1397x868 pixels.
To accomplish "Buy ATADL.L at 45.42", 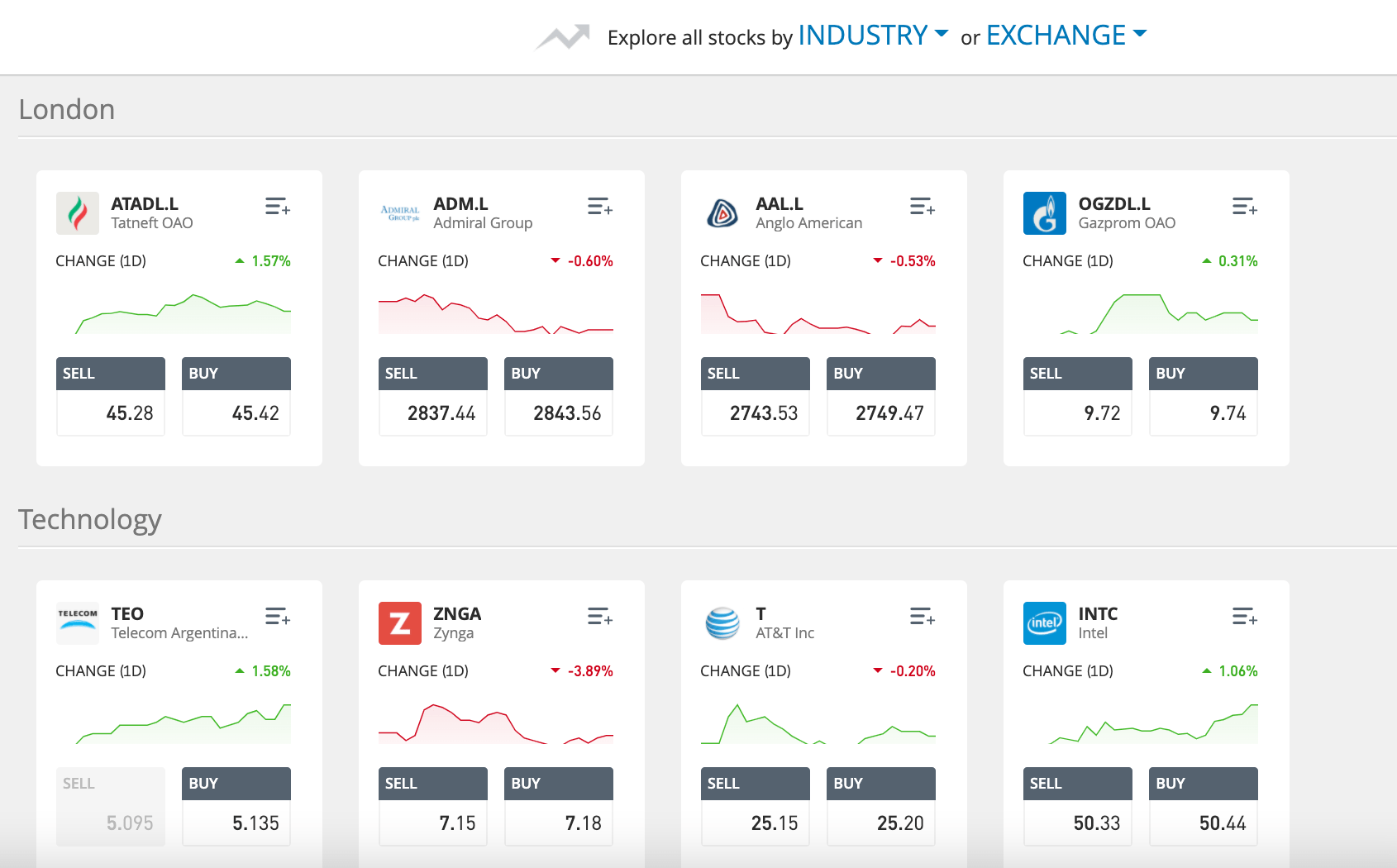I will (x=236, y=396).
